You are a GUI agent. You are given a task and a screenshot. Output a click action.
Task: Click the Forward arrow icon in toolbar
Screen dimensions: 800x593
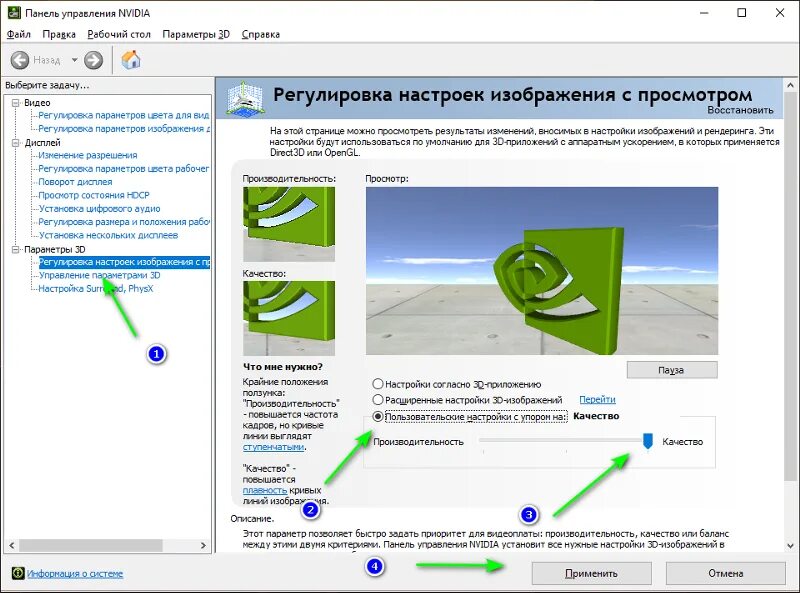(x=93, y=60)
